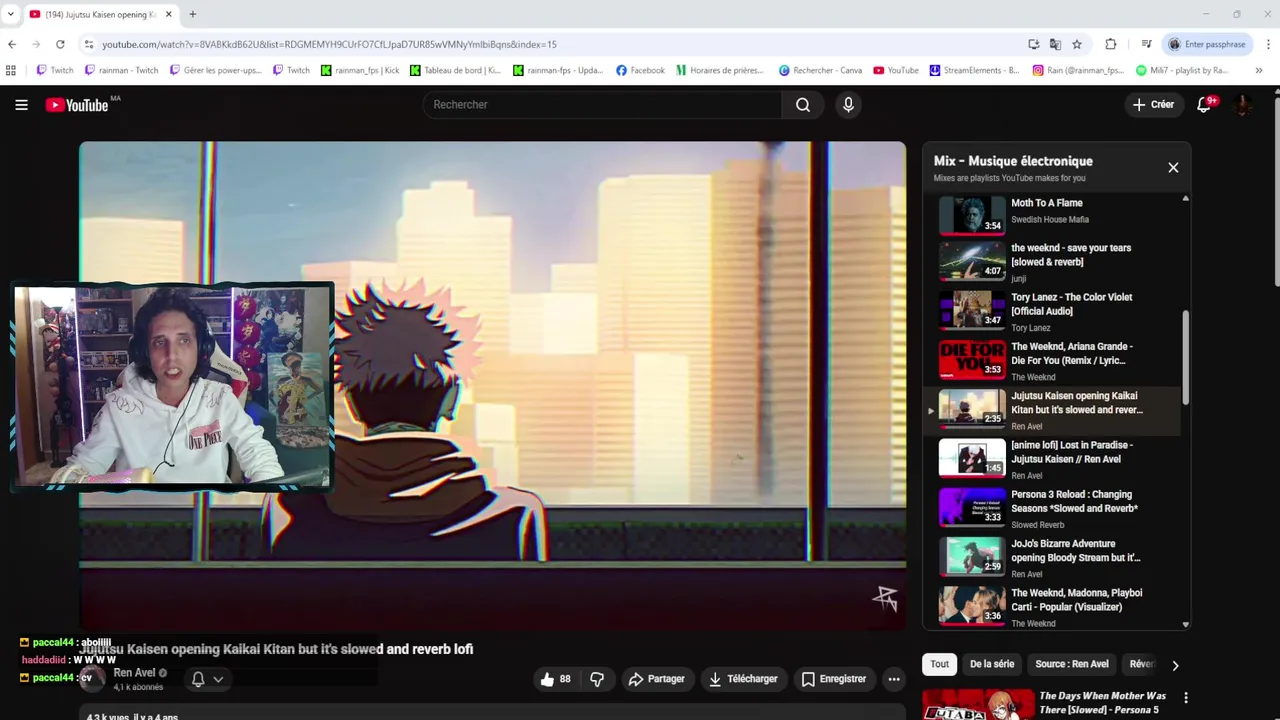Open the Facebook bookmark
1280x720 pixels.
tap(640, 70)
